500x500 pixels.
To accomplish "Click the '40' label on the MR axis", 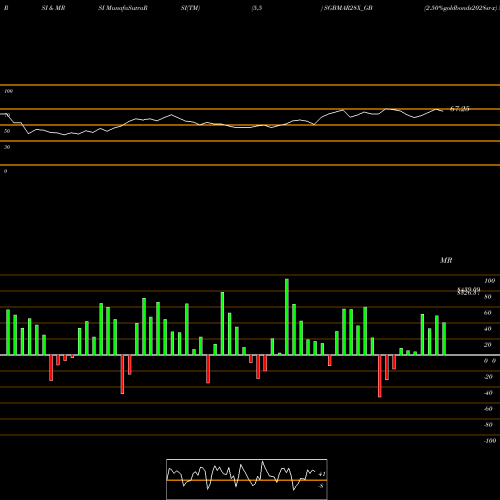I will coord(488,329).
